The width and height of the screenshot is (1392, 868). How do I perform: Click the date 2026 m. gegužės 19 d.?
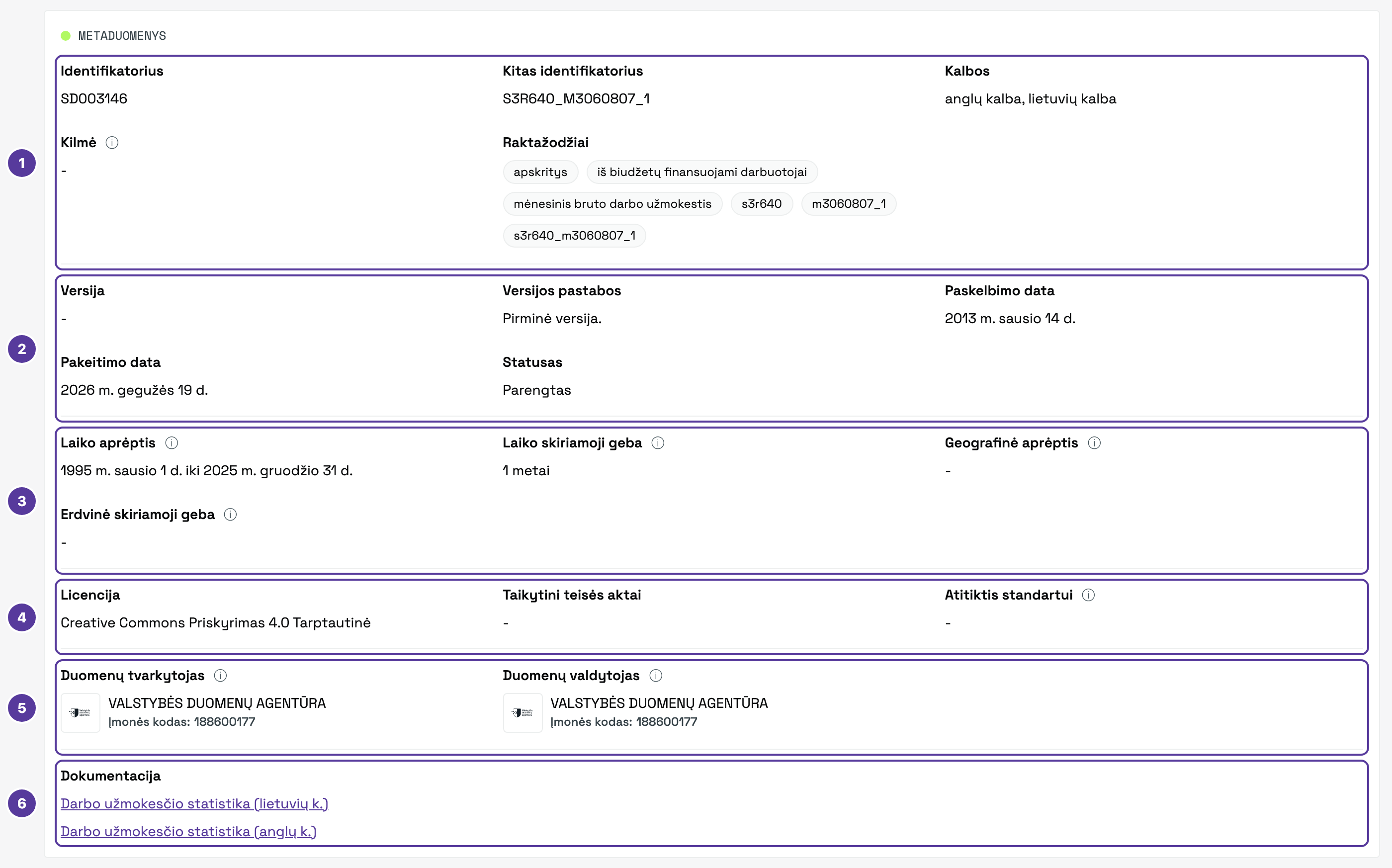click(134, 390)
